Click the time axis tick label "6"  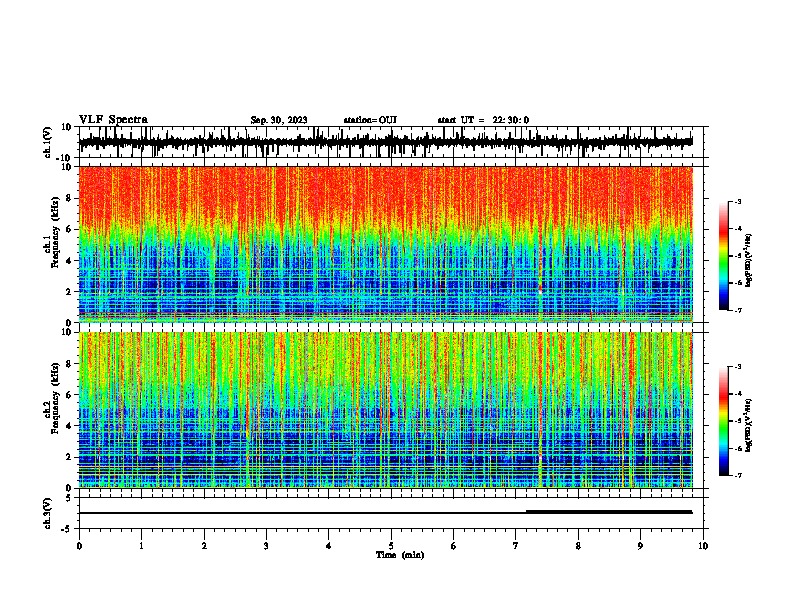tap(454, 546)
